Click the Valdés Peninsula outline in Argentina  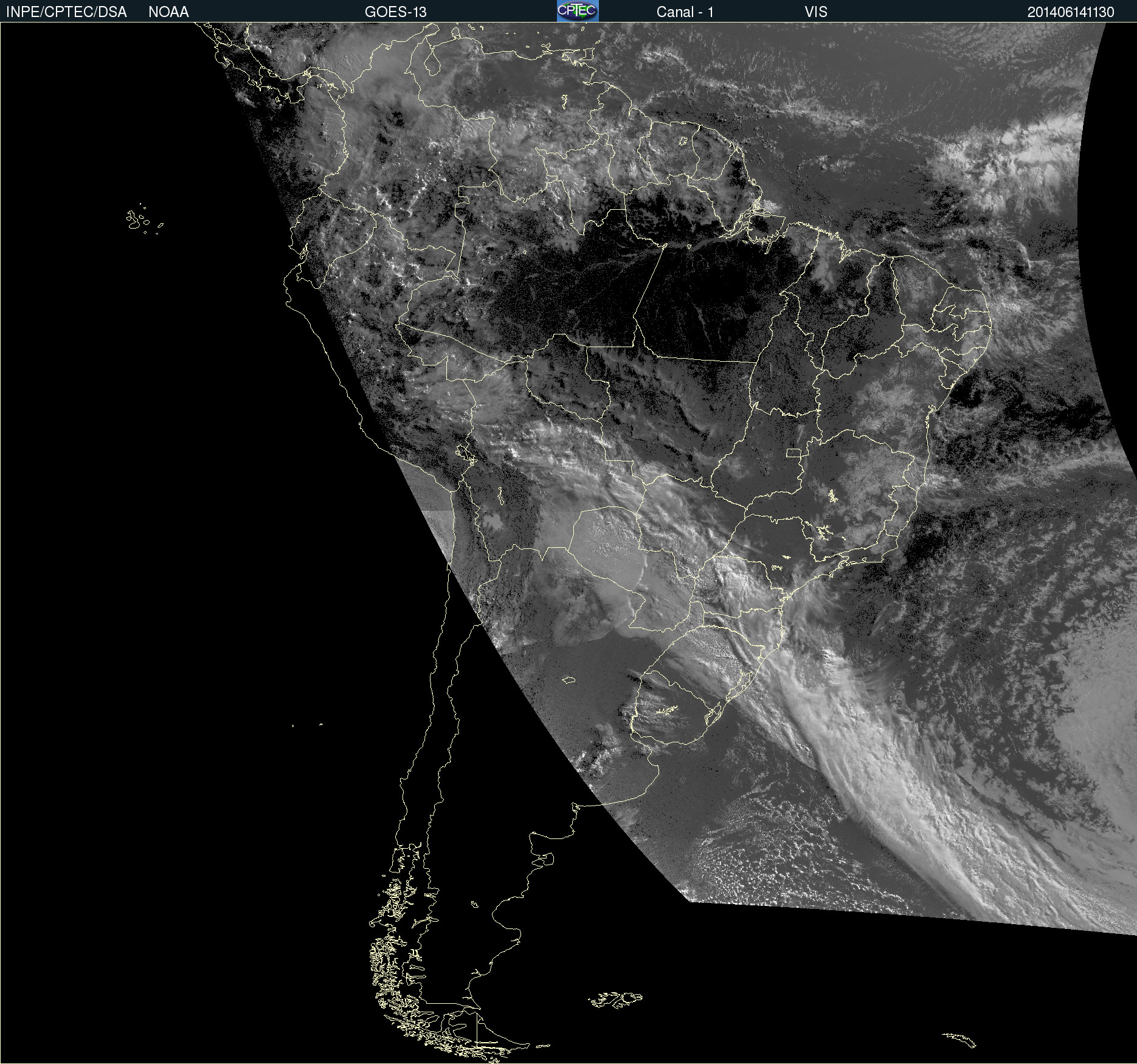545,858
